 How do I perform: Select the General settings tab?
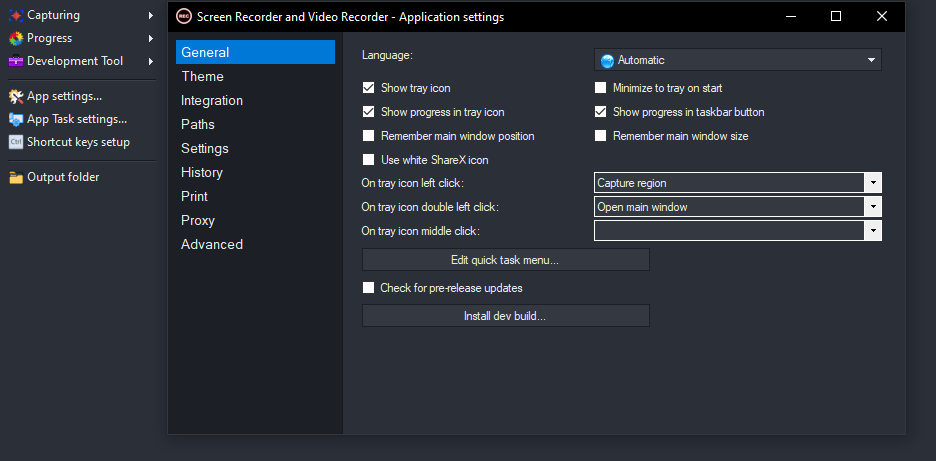pos(255,52)
